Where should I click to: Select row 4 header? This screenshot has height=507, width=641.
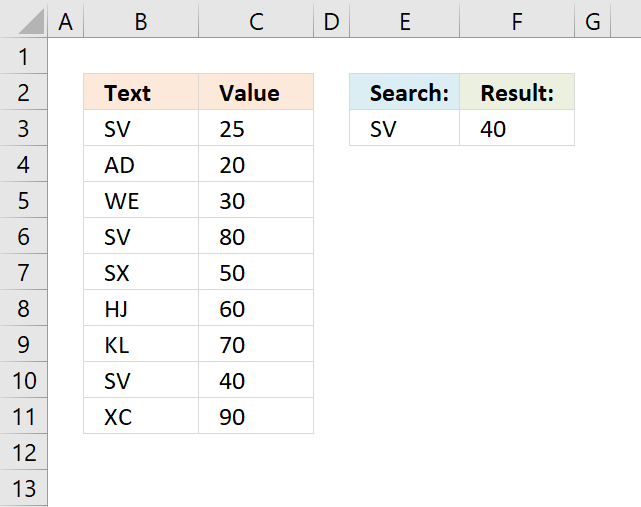[x=24, y=164]
